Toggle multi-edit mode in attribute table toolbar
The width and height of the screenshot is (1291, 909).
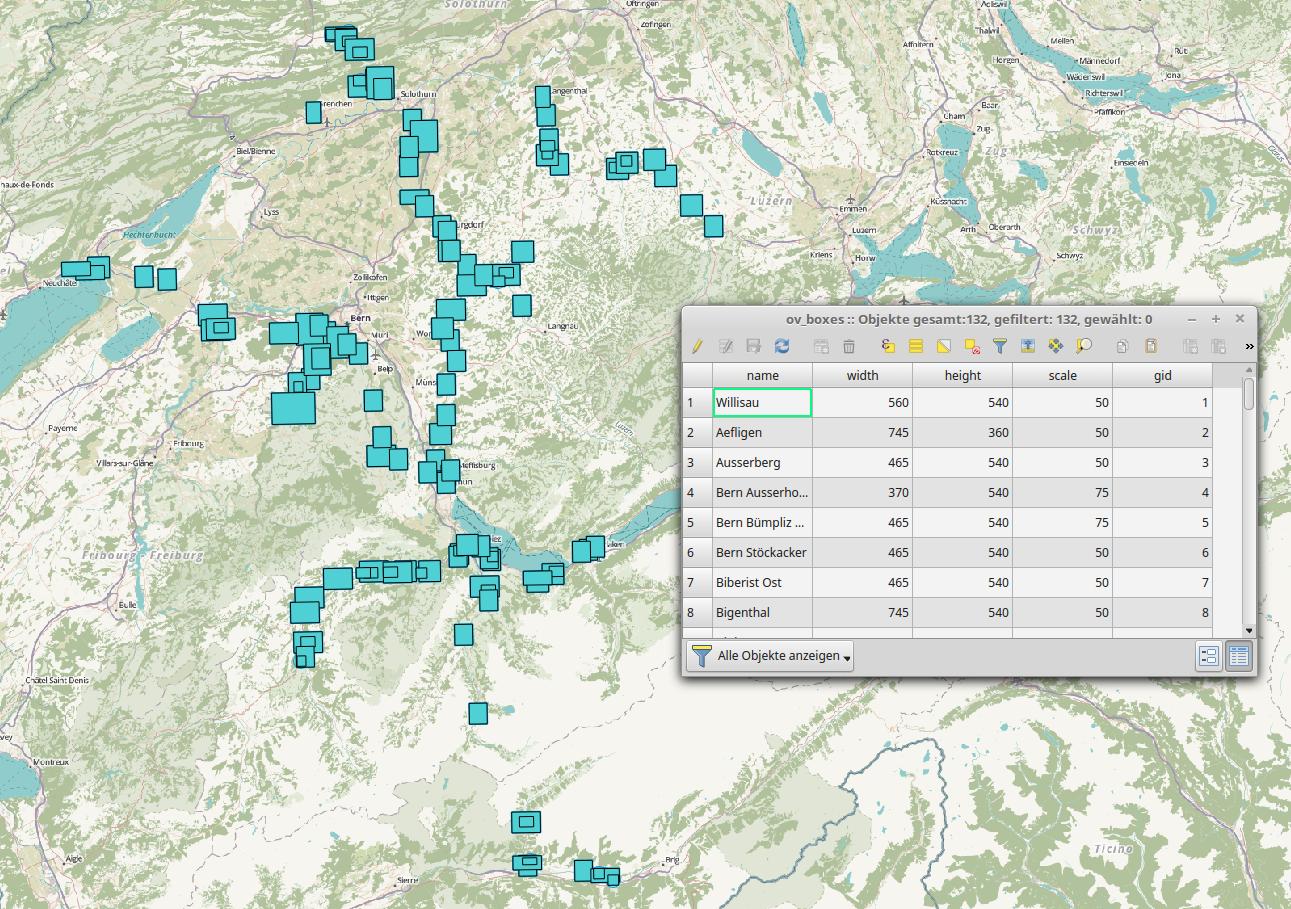coord(727,346)
